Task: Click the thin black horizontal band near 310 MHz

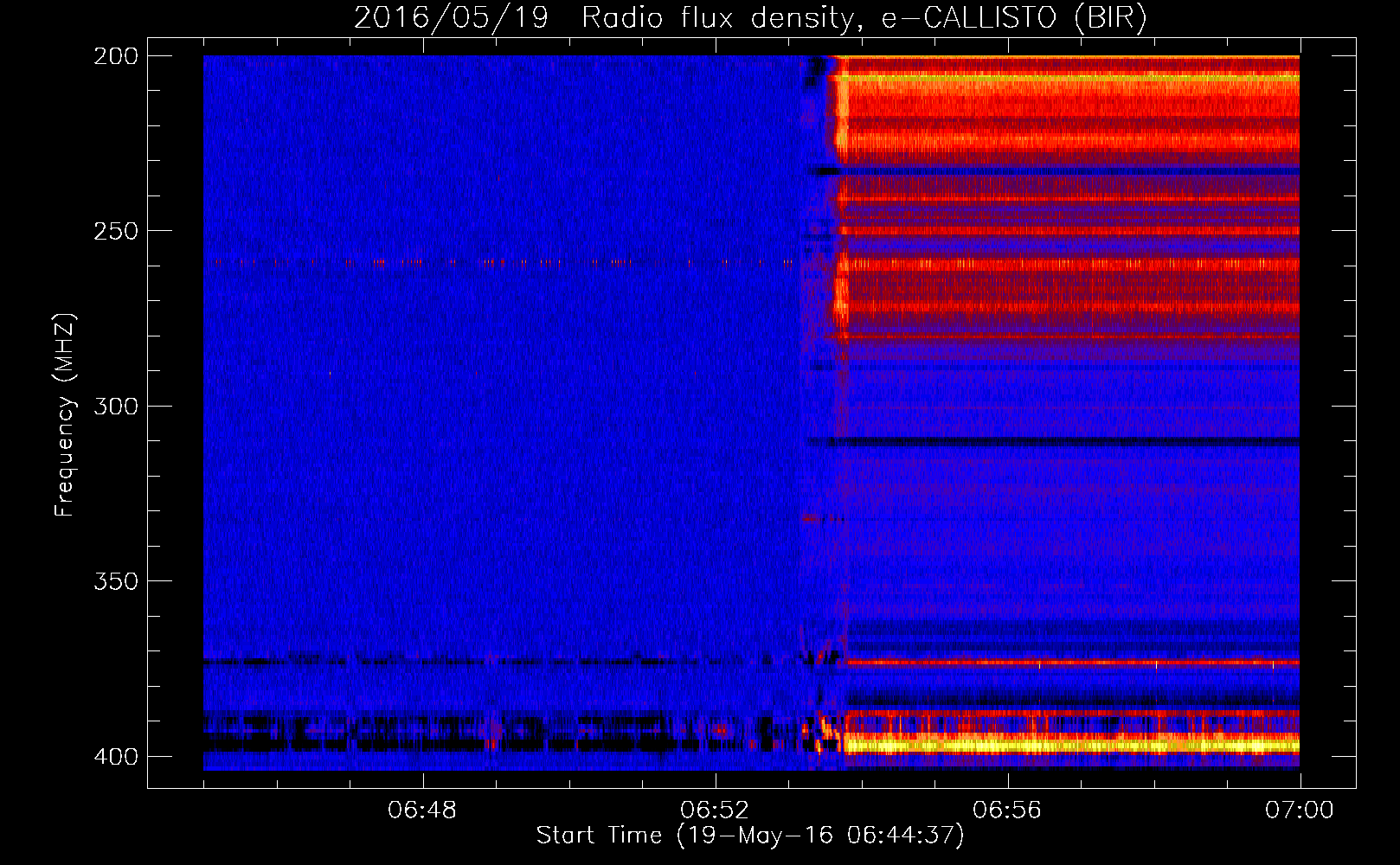Action: [1054, 442]
